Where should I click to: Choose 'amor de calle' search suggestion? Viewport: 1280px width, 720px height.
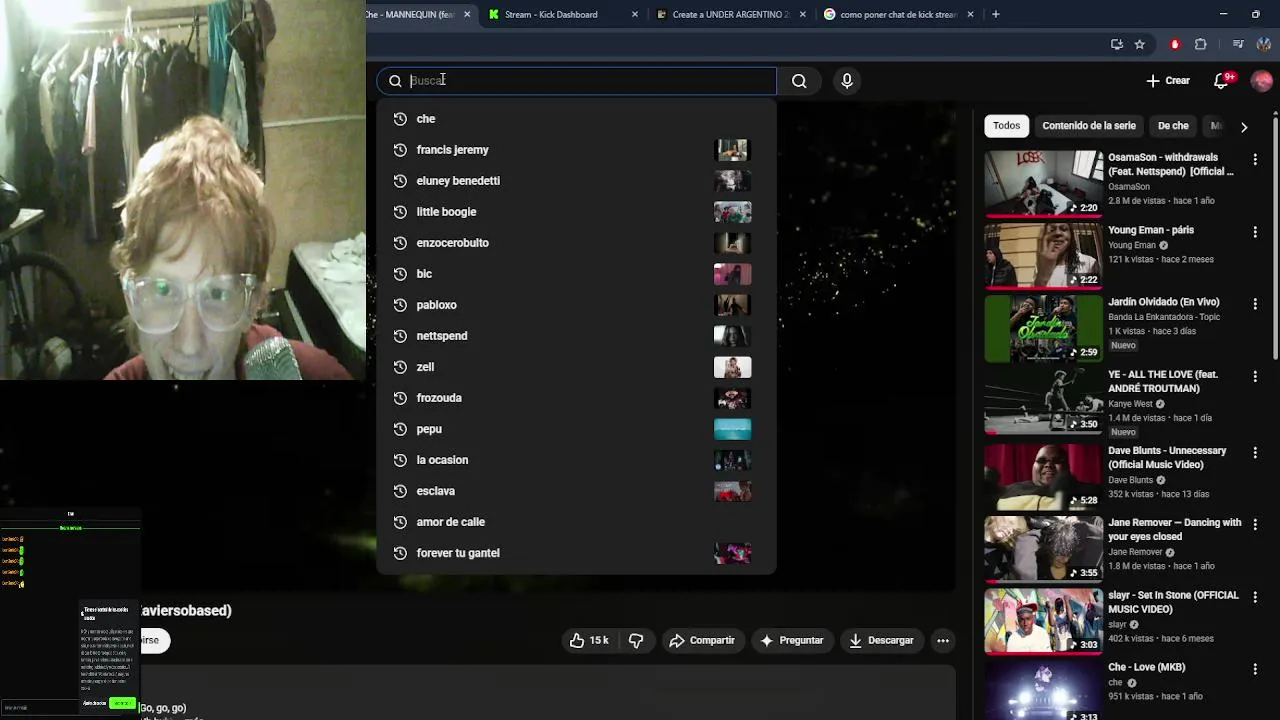(x=576, y=522)
